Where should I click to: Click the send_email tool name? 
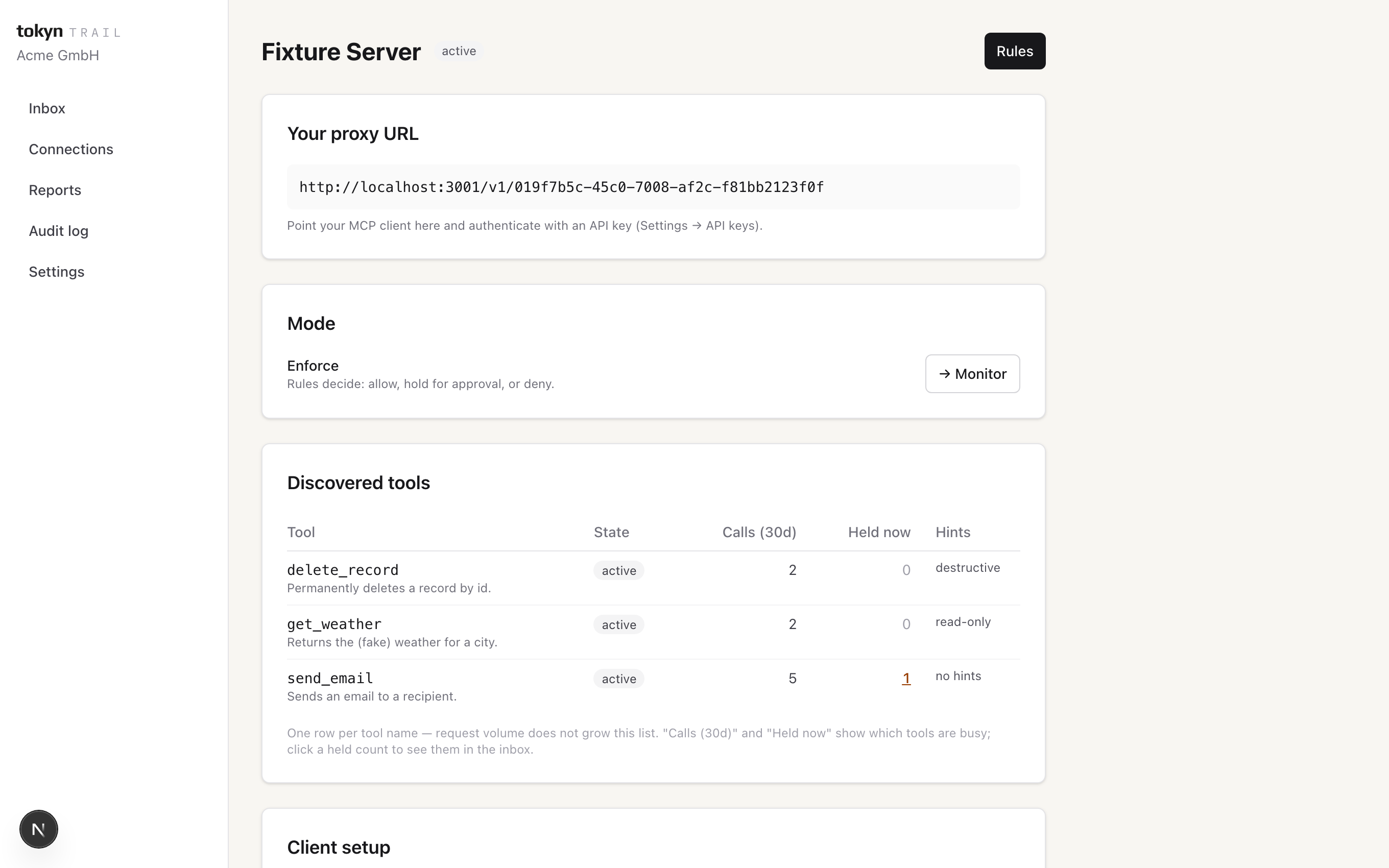[330, 678]
